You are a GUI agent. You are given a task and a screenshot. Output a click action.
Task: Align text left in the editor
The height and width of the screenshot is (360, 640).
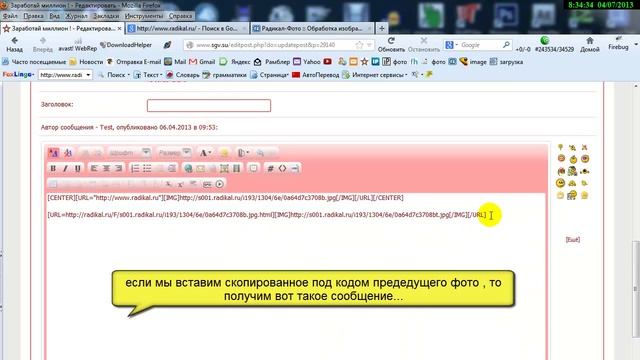94,169
